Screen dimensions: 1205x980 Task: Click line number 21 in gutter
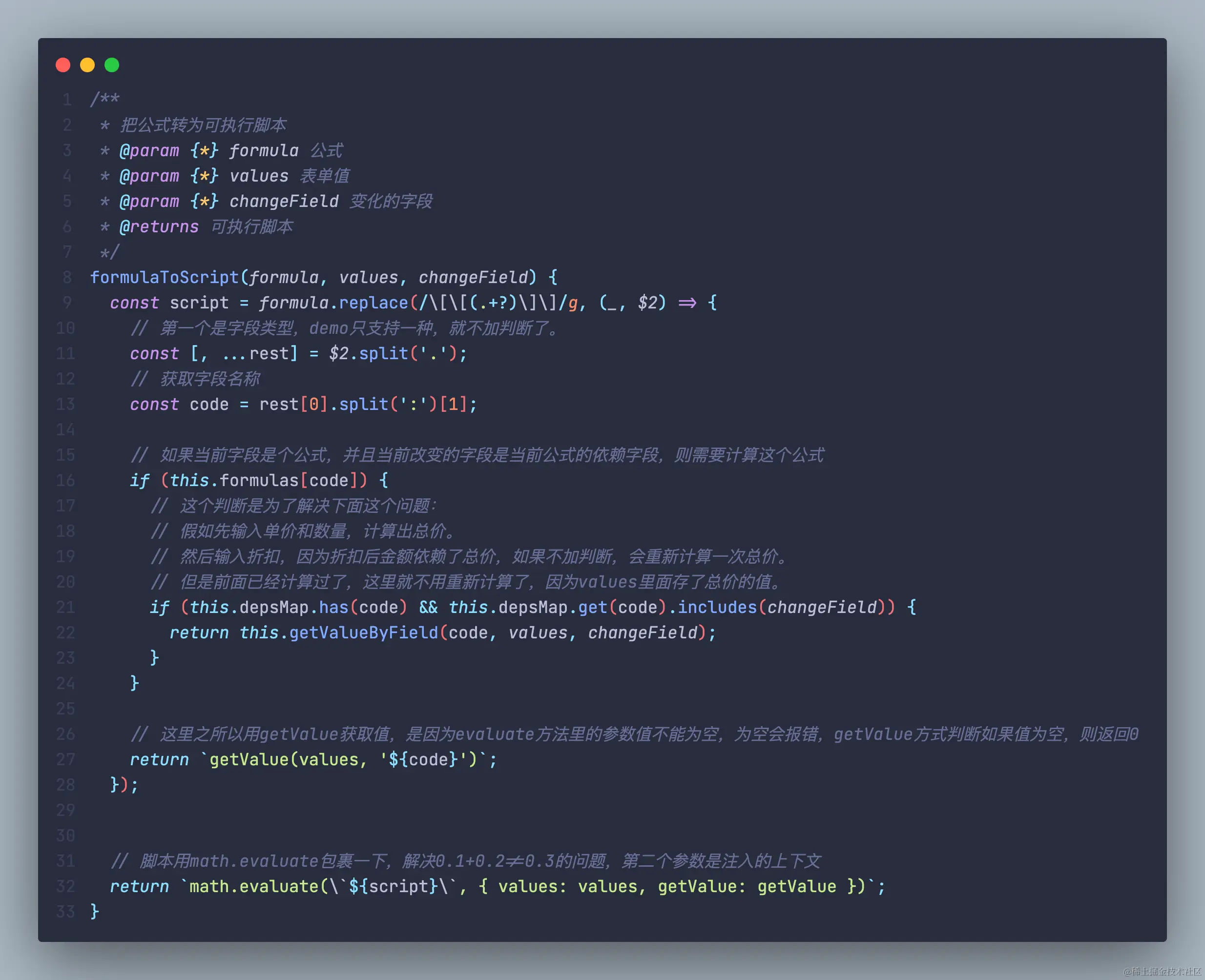click(x=65, y=607)
